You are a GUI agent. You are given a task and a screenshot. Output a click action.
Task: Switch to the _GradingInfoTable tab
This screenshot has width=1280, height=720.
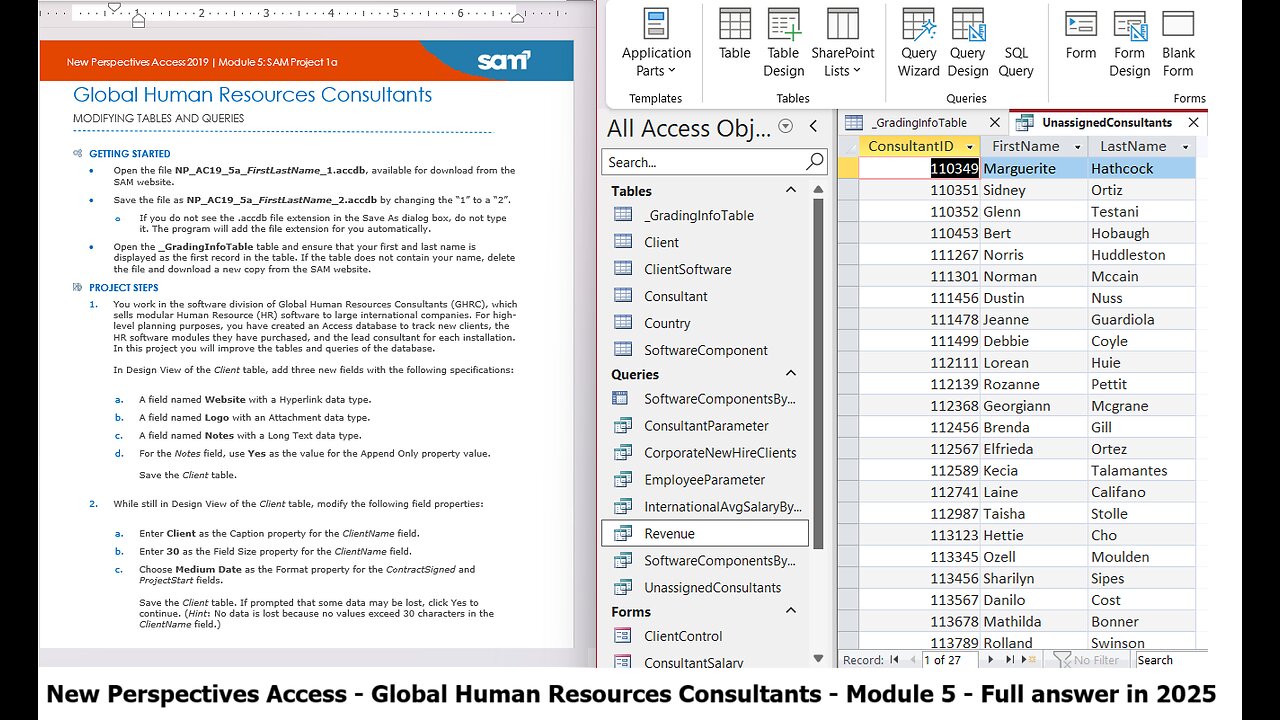click(x=918, y=122)
